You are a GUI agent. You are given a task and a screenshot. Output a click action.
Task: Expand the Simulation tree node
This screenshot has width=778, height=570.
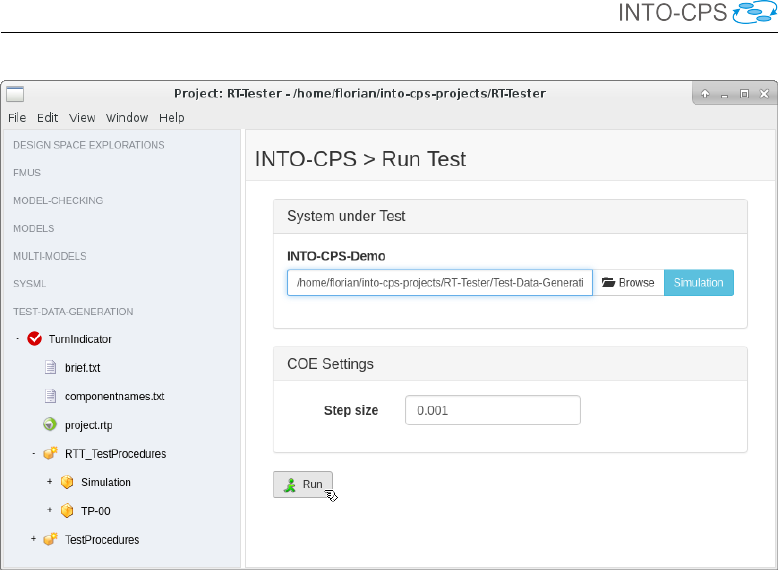click(50, 482)
